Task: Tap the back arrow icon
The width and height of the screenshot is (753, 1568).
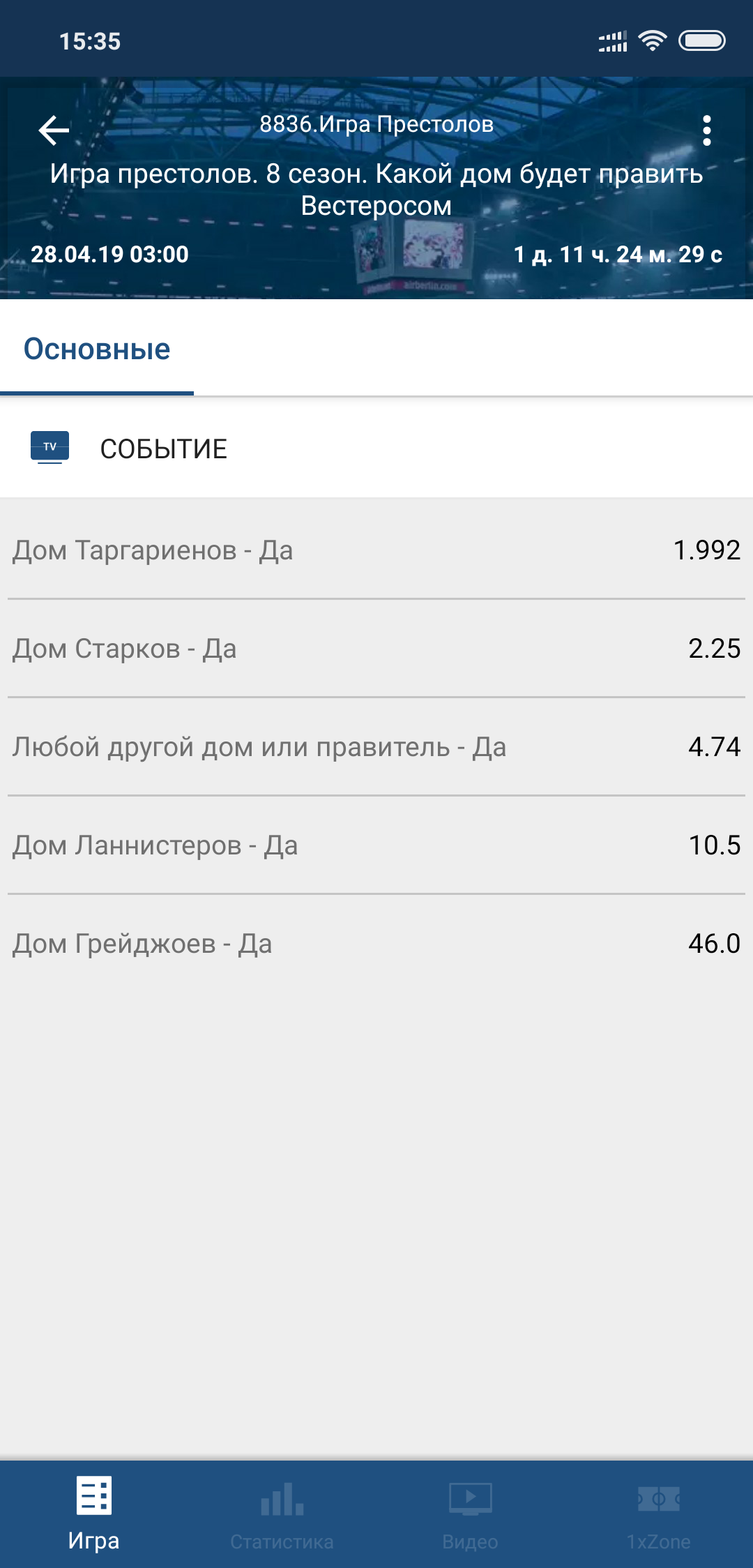Action: [x=54, y=130]
